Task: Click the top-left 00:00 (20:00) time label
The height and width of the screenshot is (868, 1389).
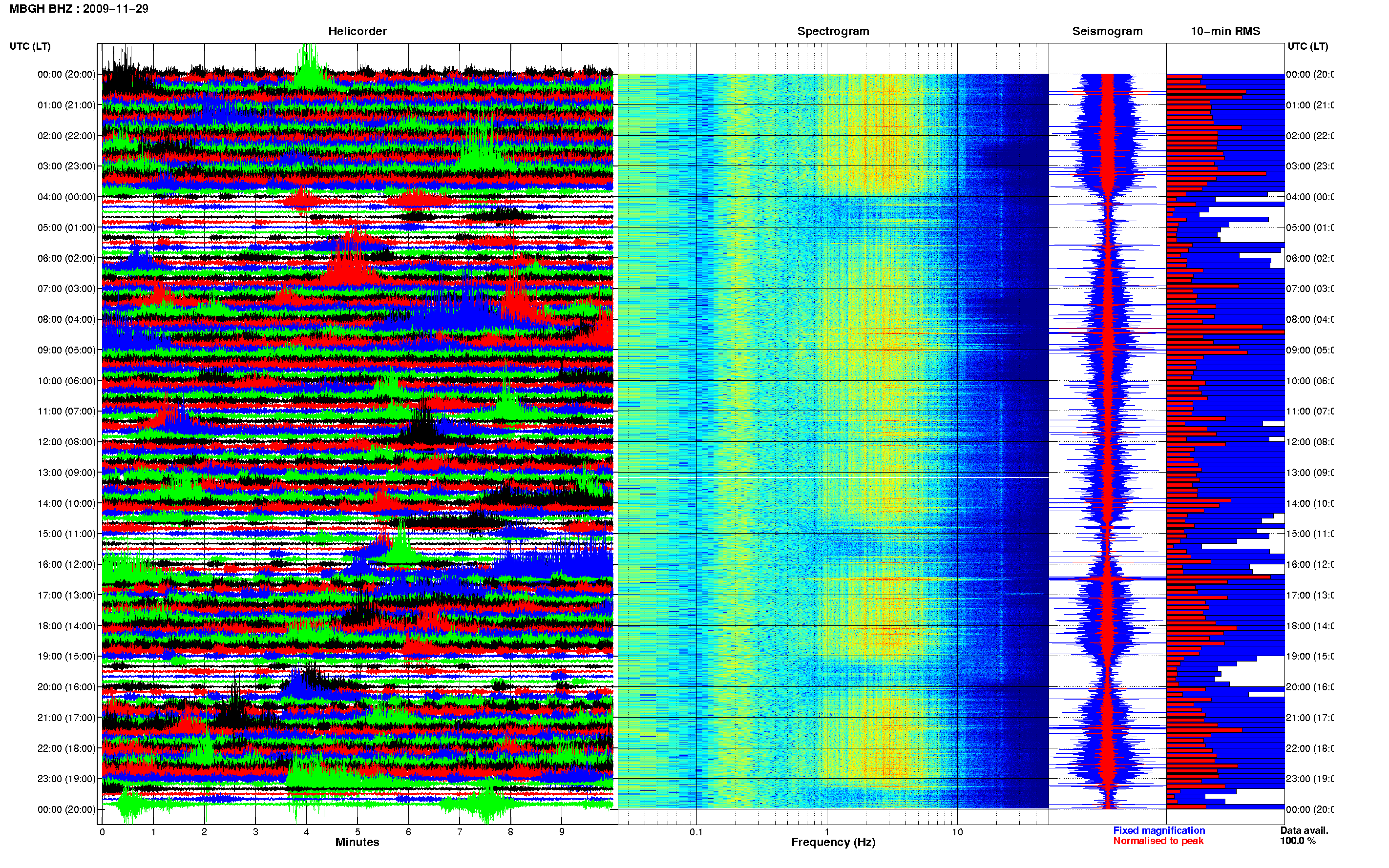Action: tap(66, 74)
